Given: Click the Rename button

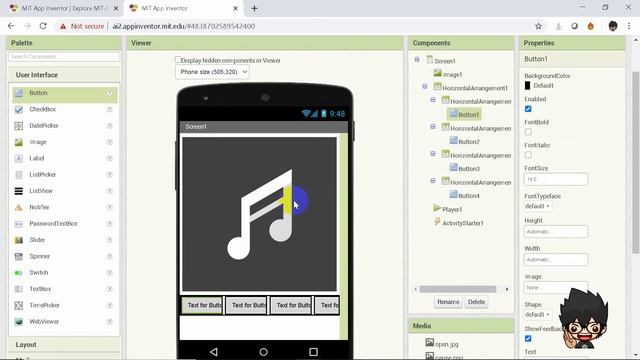Looking at the screenshot, I should (x=448, y=302).
